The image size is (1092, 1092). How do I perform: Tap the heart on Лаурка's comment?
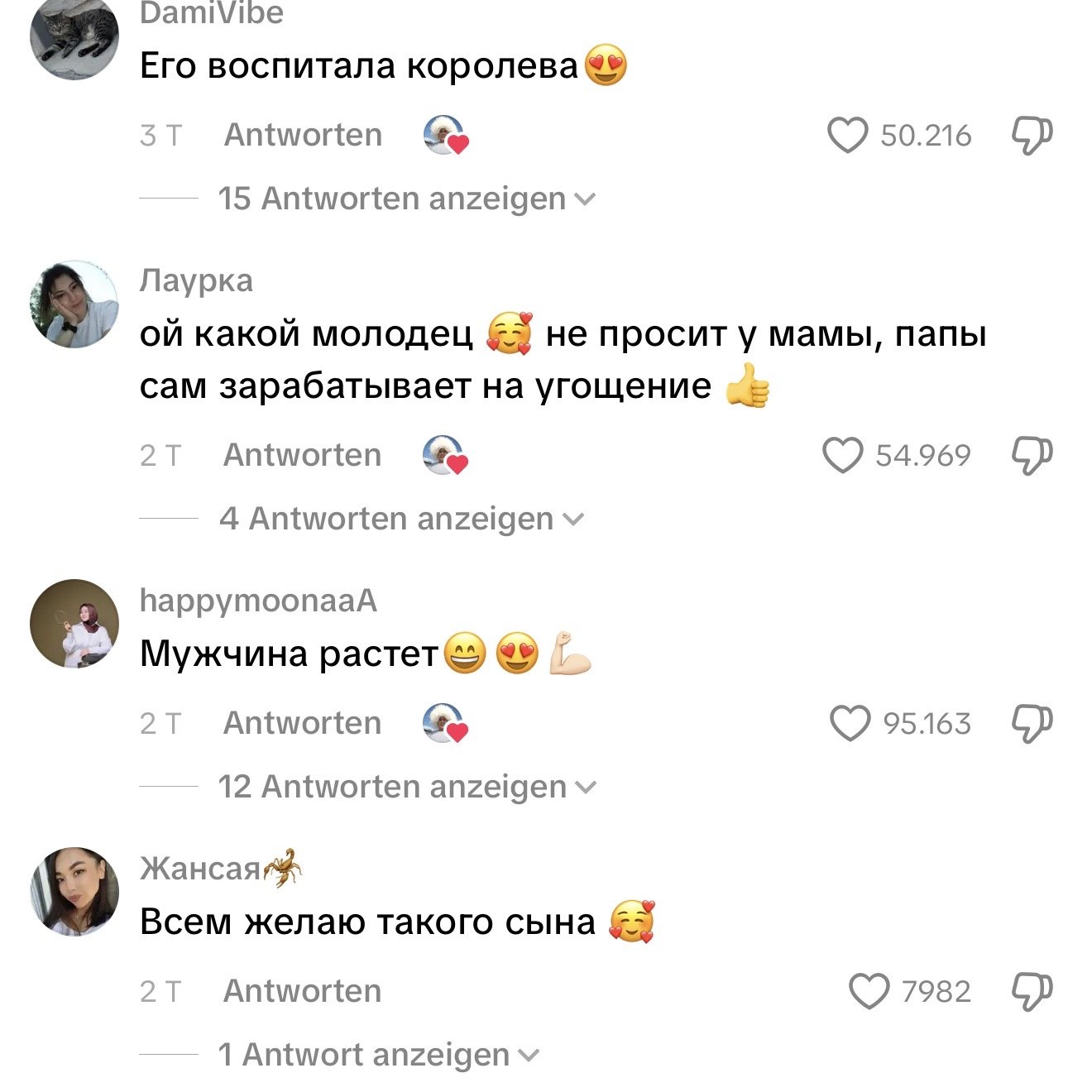pyautogui.click(x=843, y=456)
